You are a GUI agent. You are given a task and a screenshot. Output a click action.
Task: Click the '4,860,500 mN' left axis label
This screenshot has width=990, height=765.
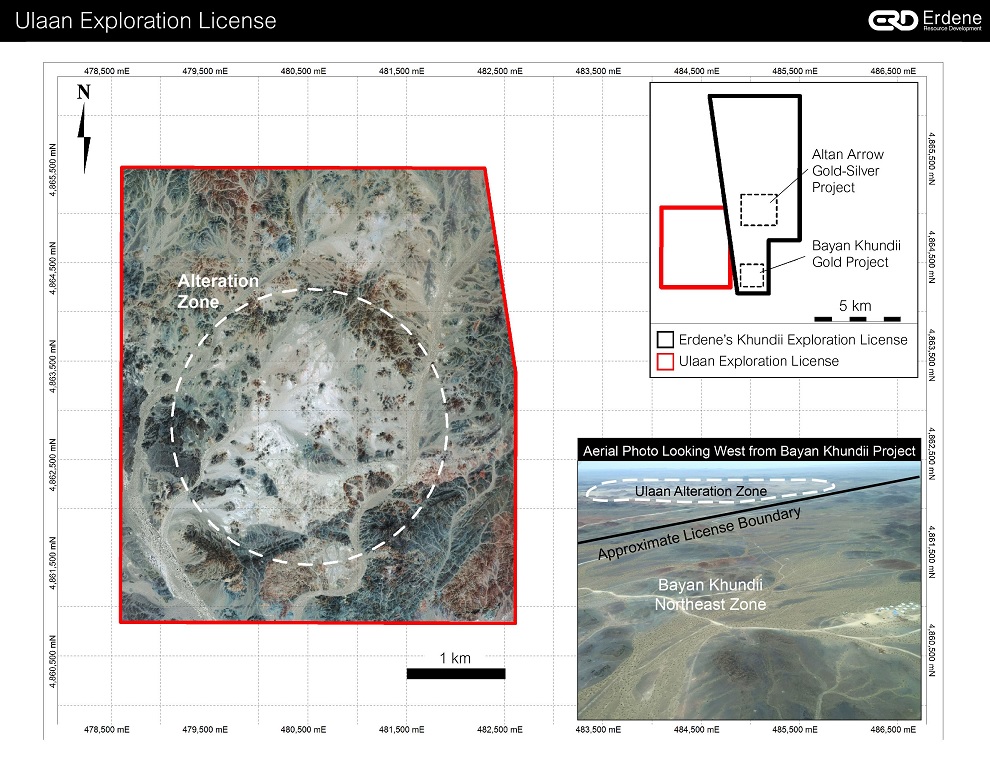(53, 661)
